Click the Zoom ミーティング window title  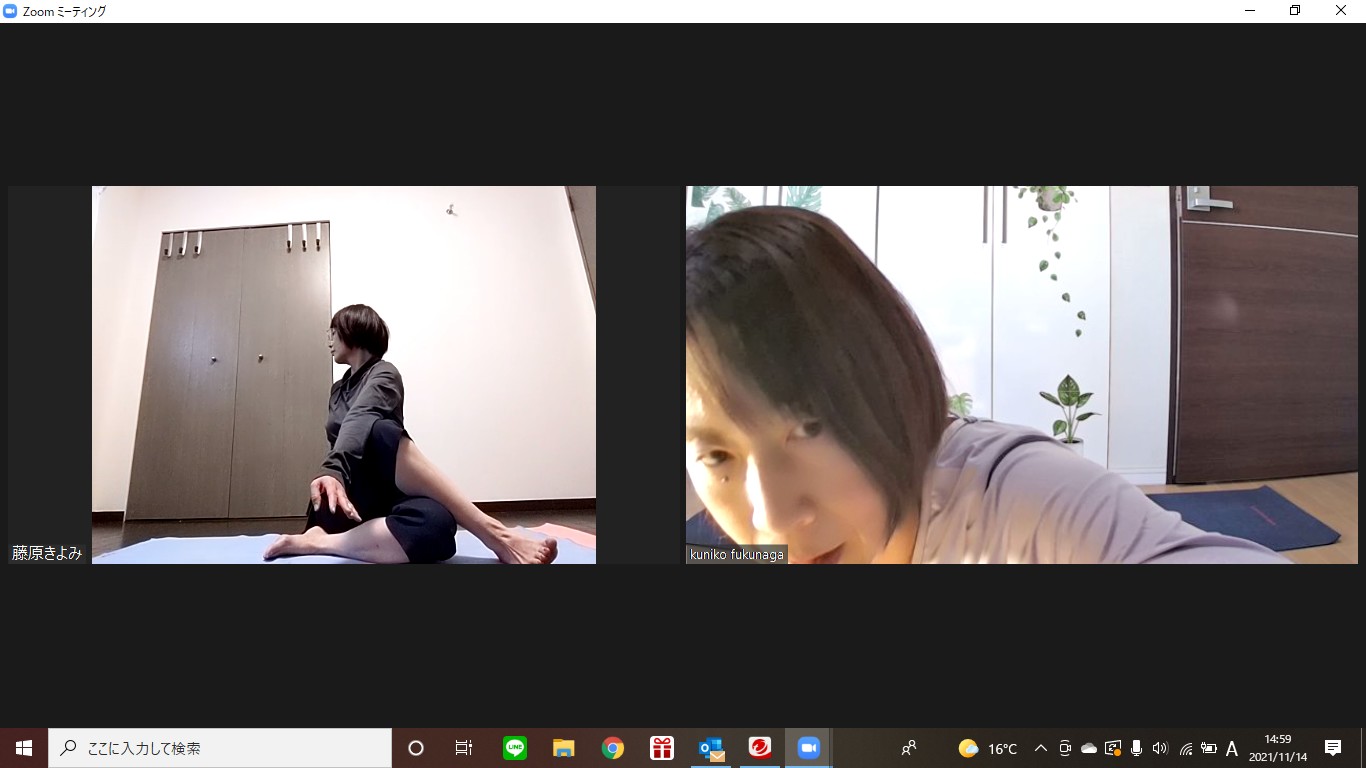click(64, 11)
